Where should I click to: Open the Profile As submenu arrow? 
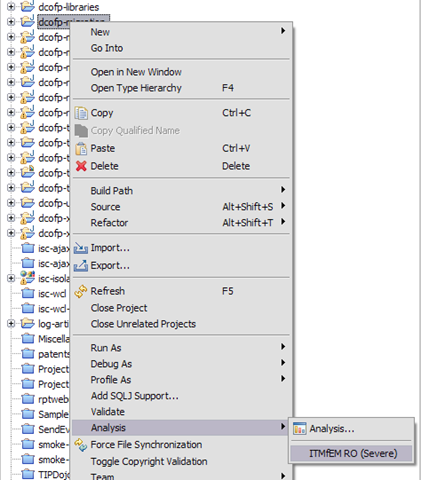click(283, 379)
